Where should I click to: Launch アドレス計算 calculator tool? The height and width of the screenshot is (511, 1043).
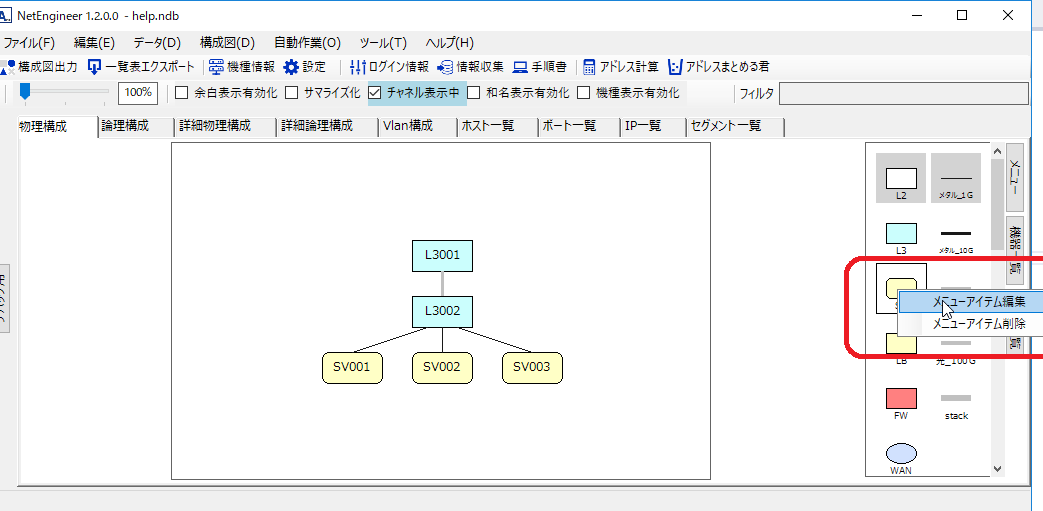pos(590,67)
